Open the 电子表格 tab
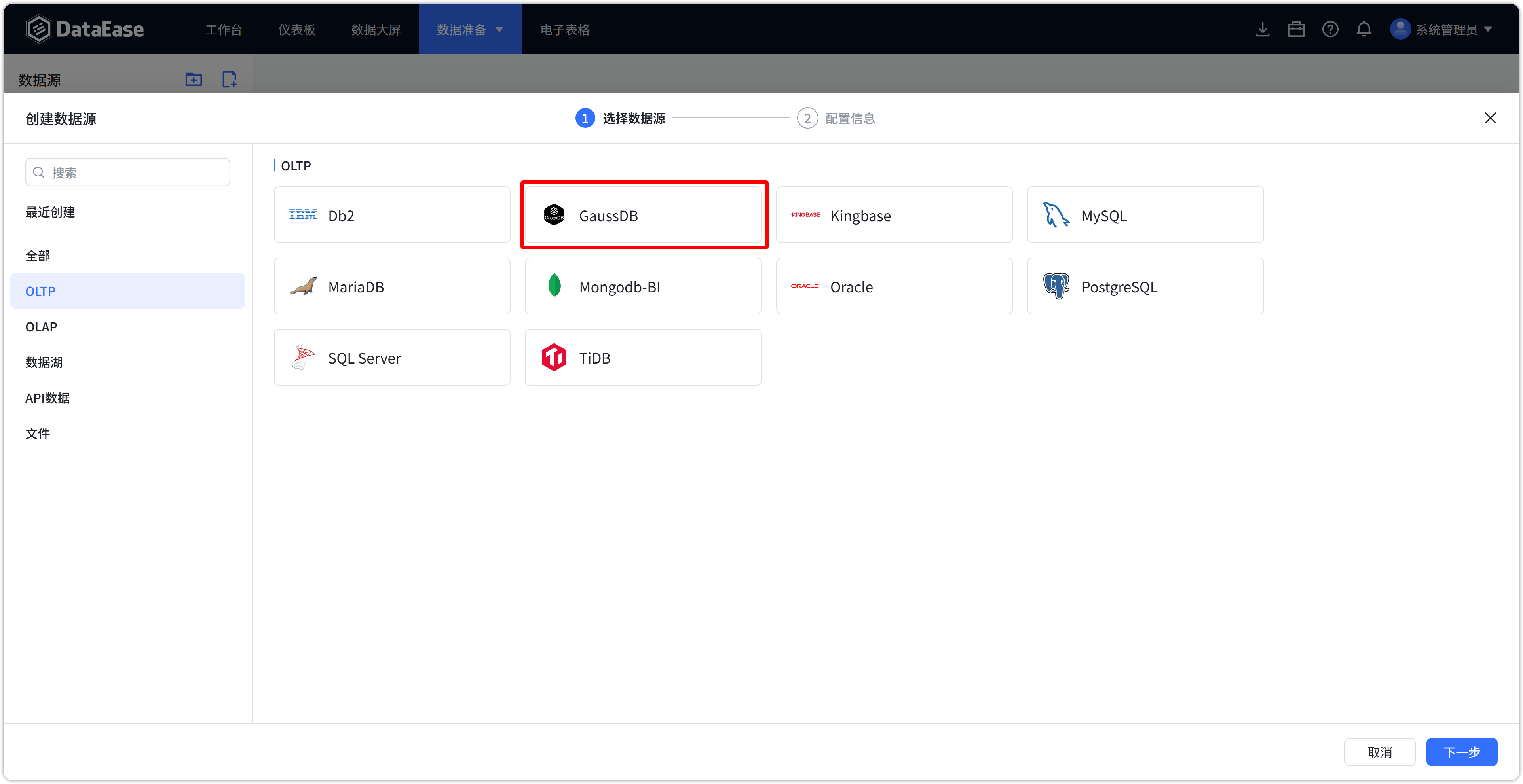This screenshot has height=784, width=1523. pos(565,29)
